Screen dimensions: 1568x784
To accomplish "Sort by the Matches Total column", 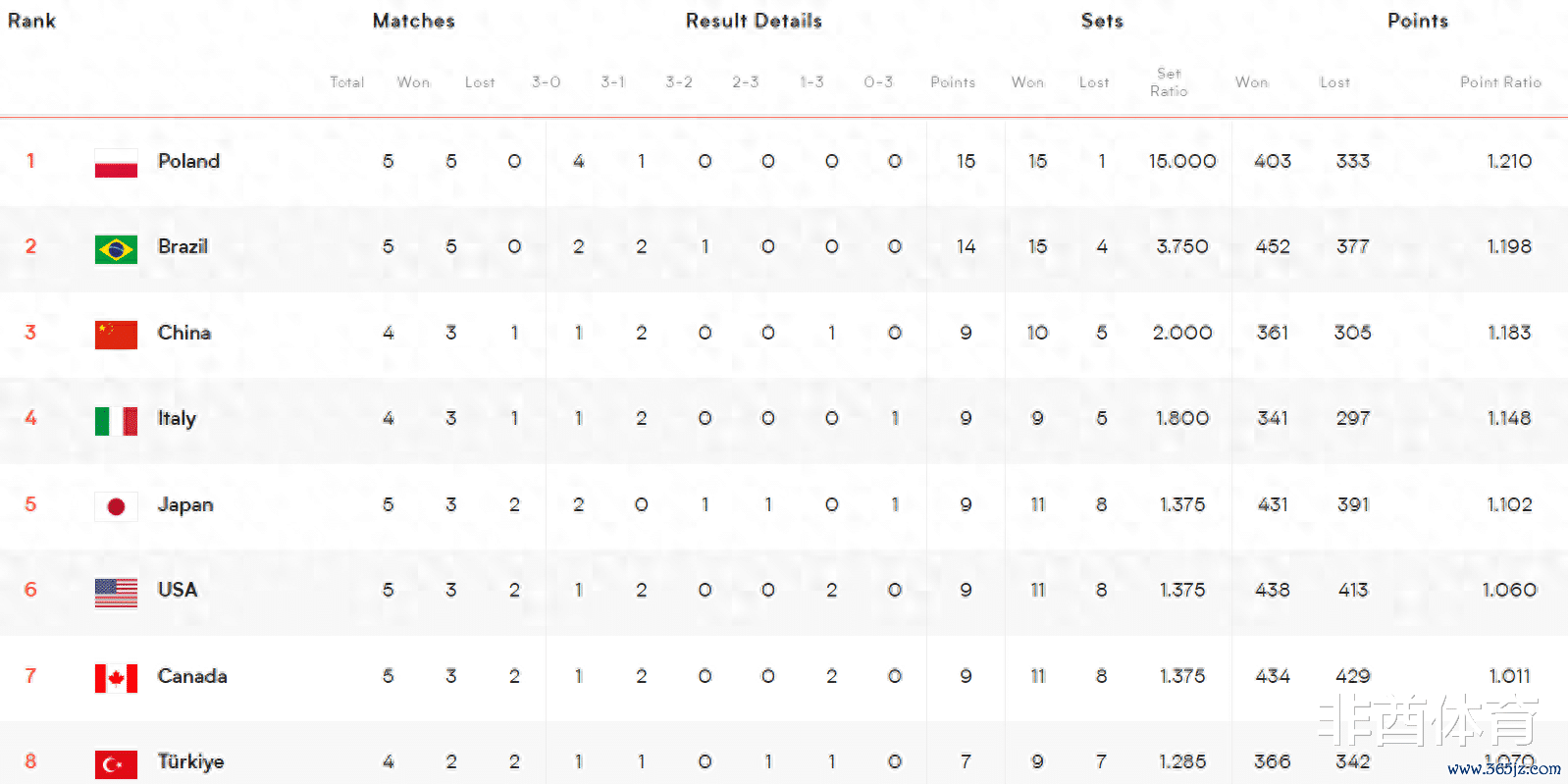I will coord(346,82).
